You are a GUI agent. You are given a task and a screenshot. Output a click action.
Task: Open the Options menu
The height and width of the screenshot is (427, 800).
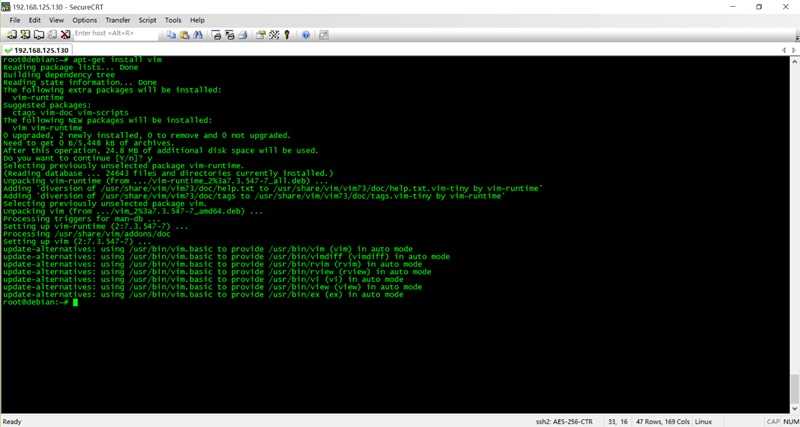point(85,20)
